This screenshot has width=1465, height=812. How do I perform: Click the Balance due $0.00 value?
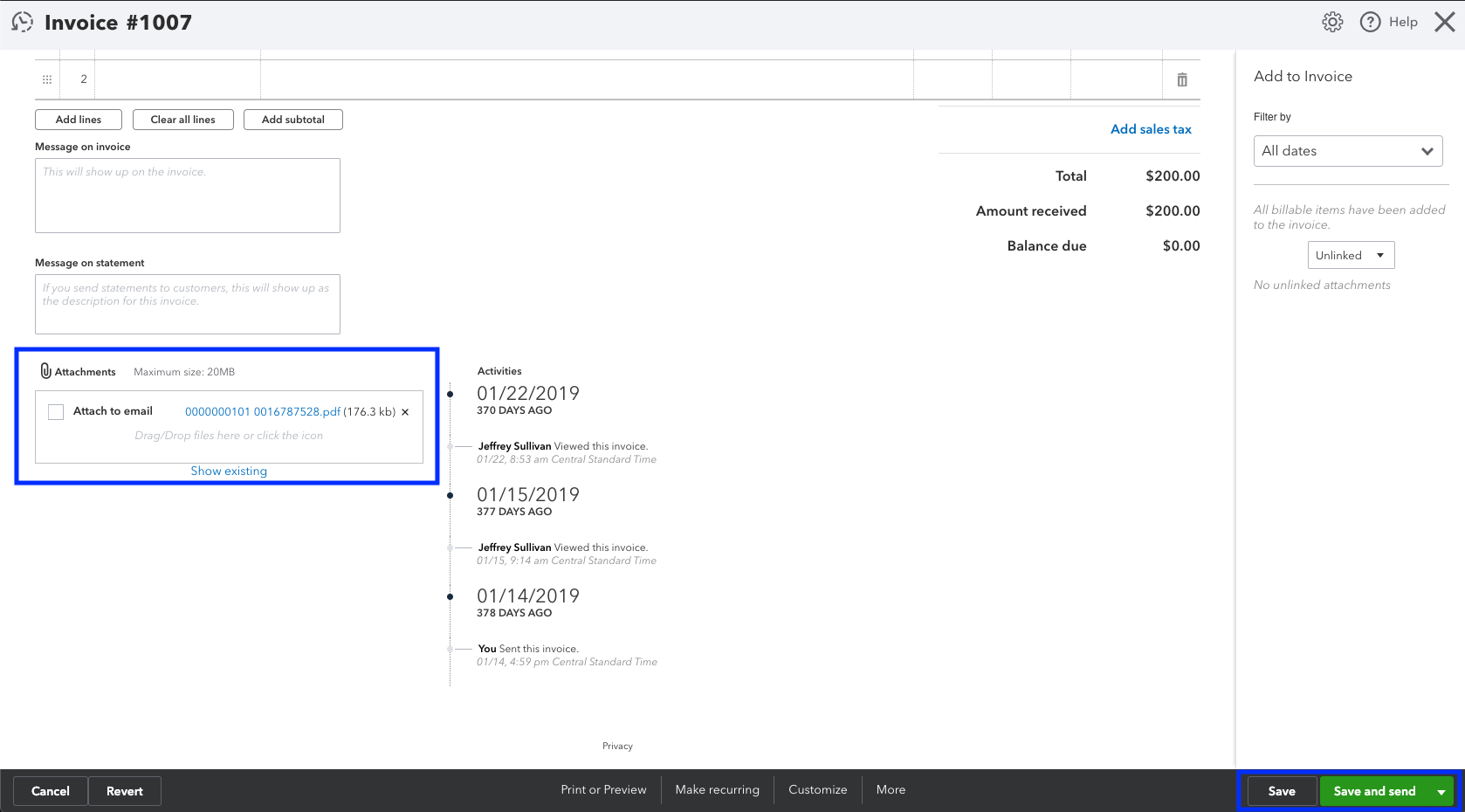1181,246
